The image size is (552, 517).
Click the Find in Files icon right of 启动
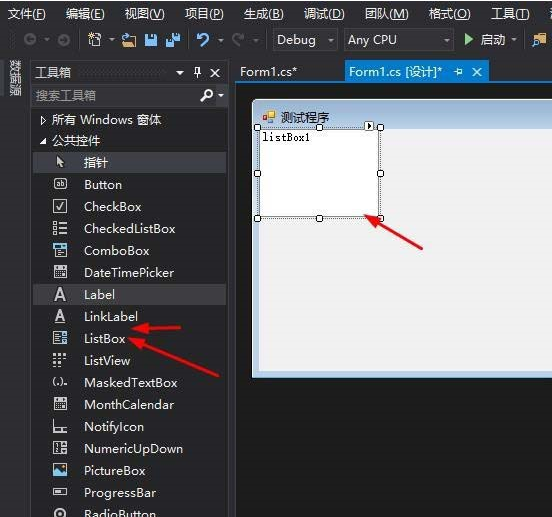point(539,40)
